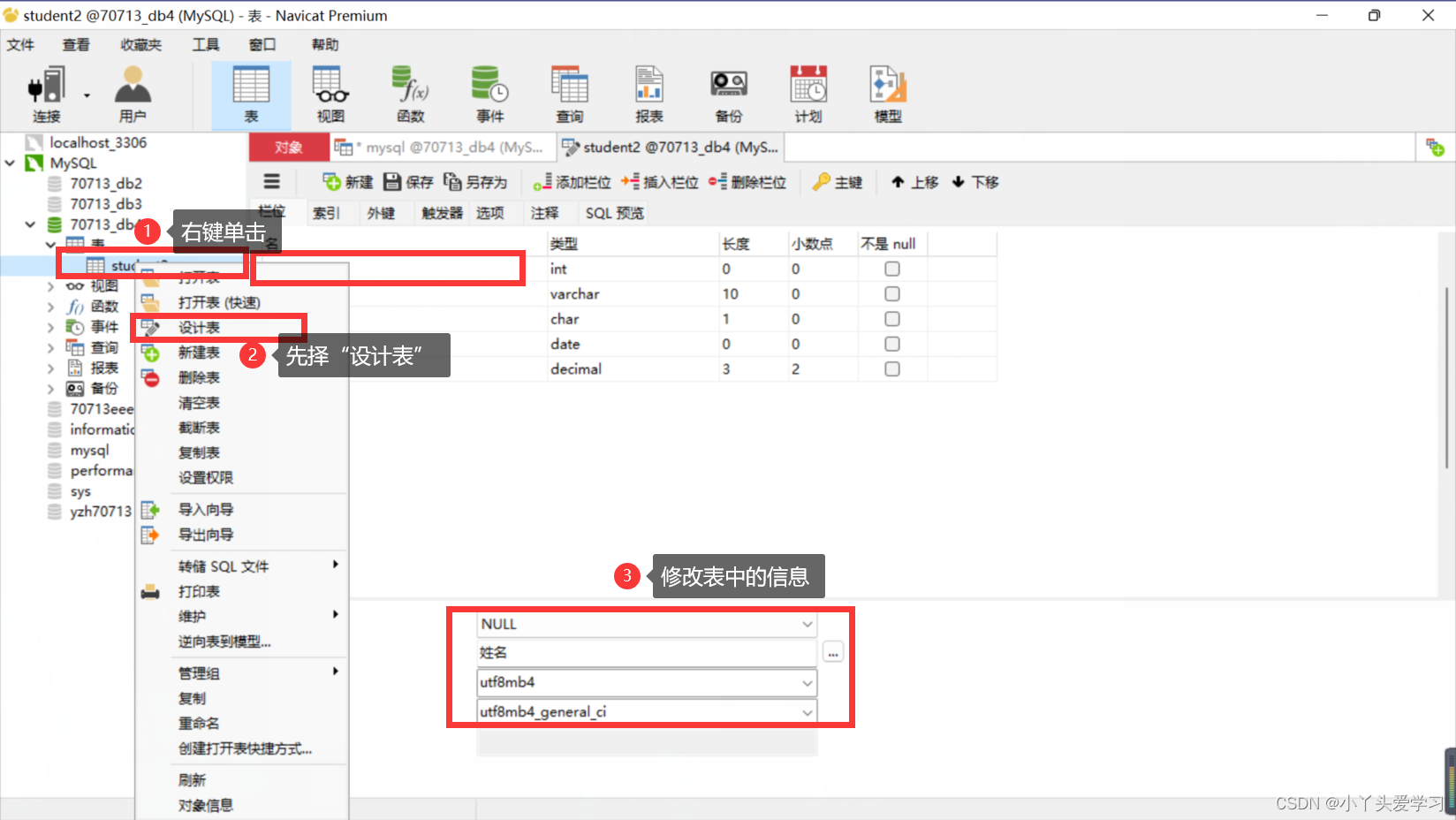
Task: Open the 帮助 help menu
Action: tap(325, 44)
